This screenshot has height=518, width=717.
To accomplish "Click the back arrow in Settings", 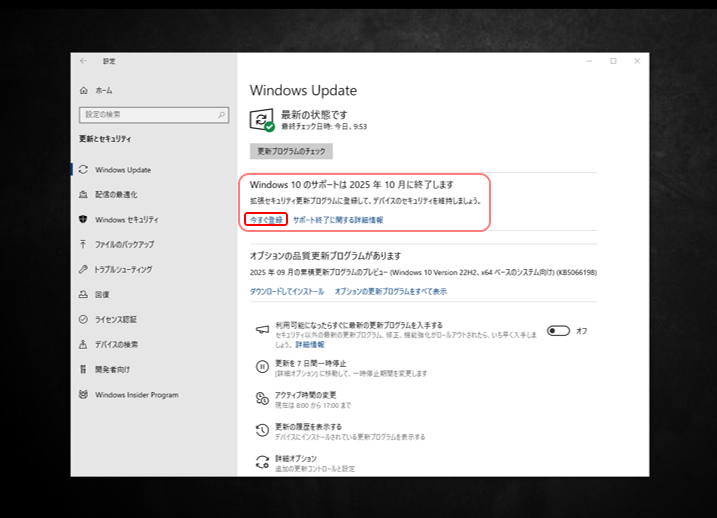I will [x=83, y=61].
